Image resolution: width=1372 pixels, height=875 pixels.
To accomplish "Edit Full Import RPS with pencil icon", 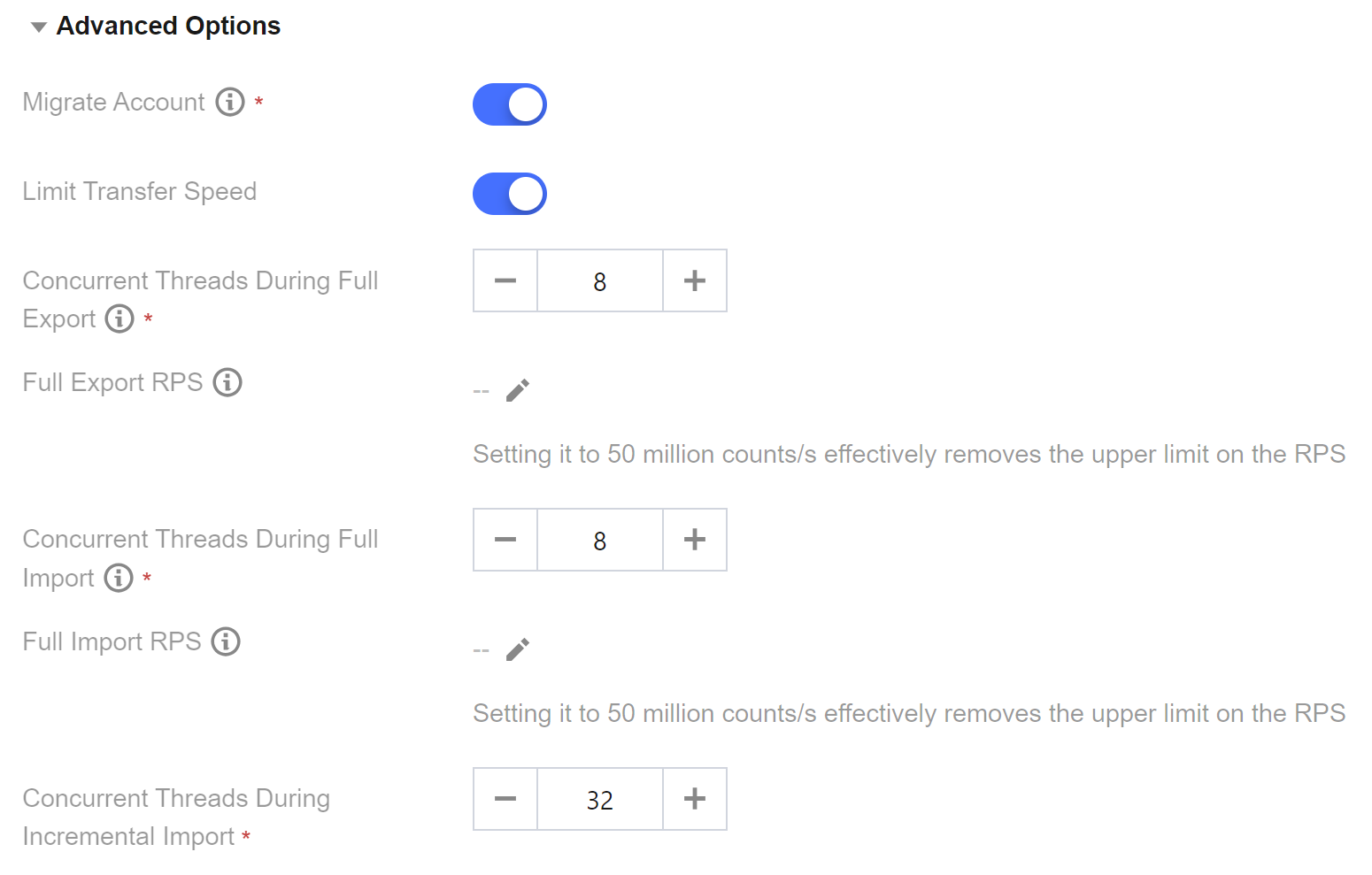I will [x=518, y=649].
